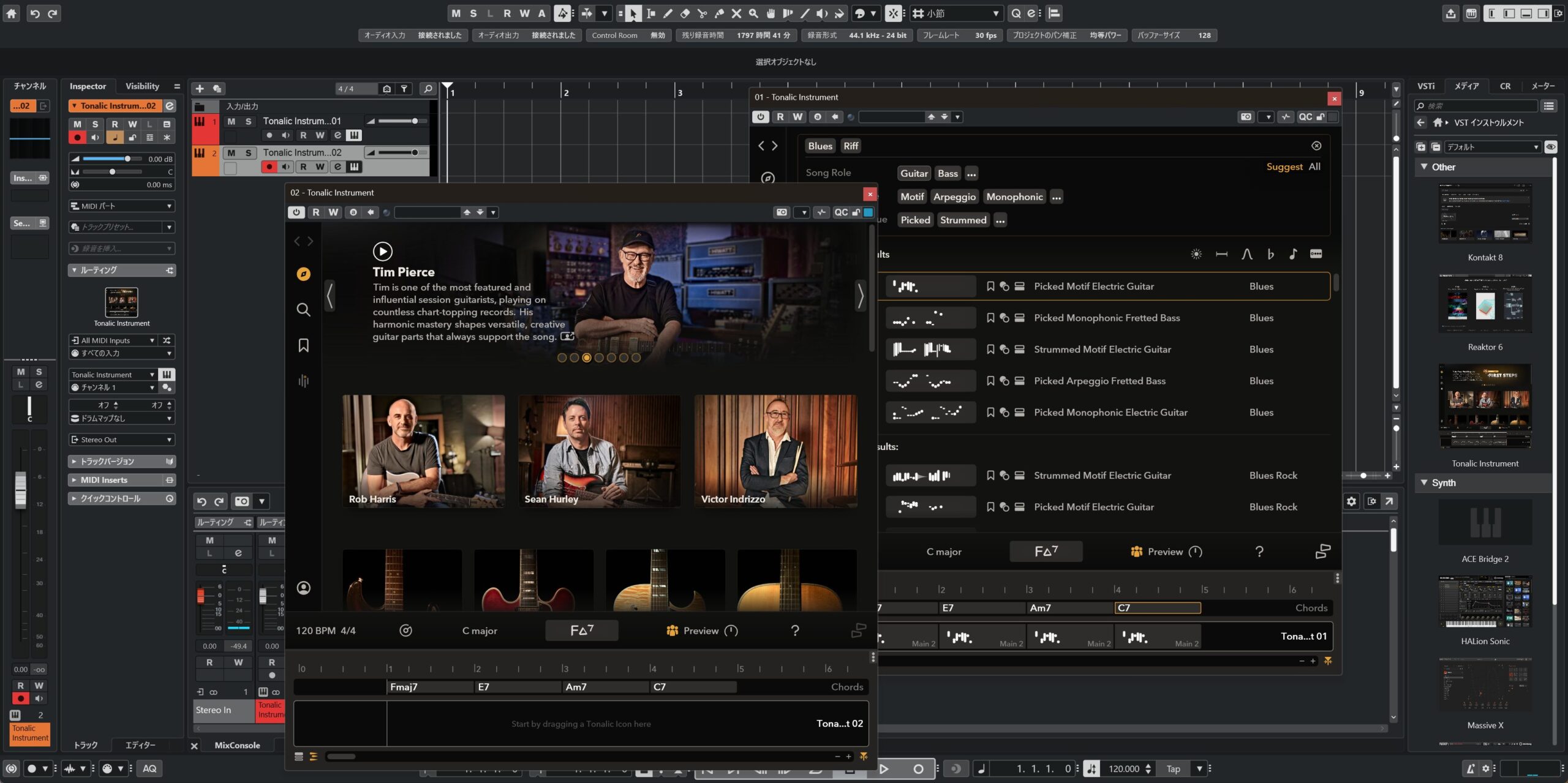Image resolution: width=1568 pixels, height=783 pixels.
Task: Toggle the 02 Tonalic Instrument plugin power button
Action: click(296, 212)
